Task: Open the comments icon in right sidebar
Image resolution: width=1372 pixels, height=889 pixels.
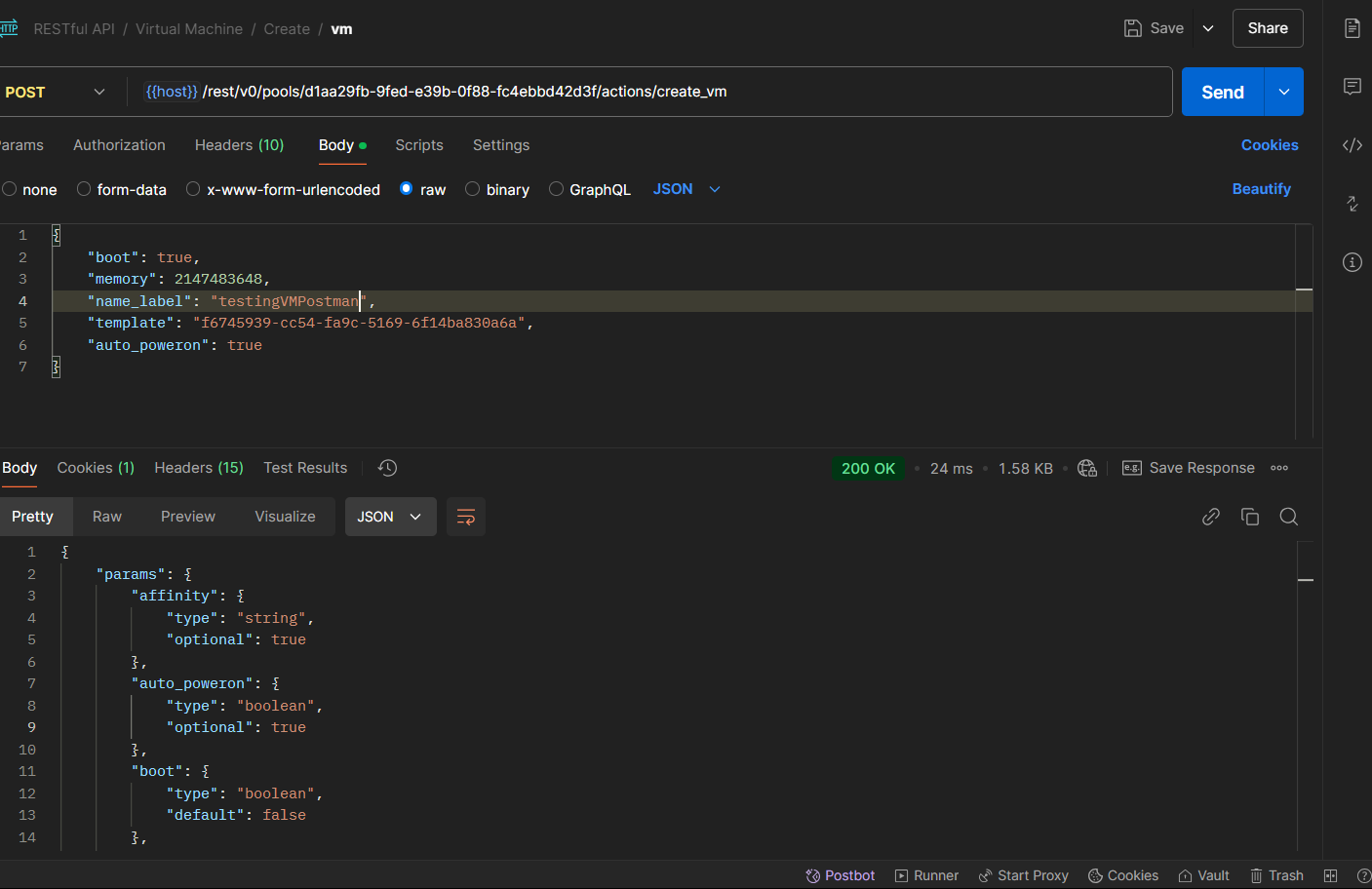Action: coord(1352,87)
